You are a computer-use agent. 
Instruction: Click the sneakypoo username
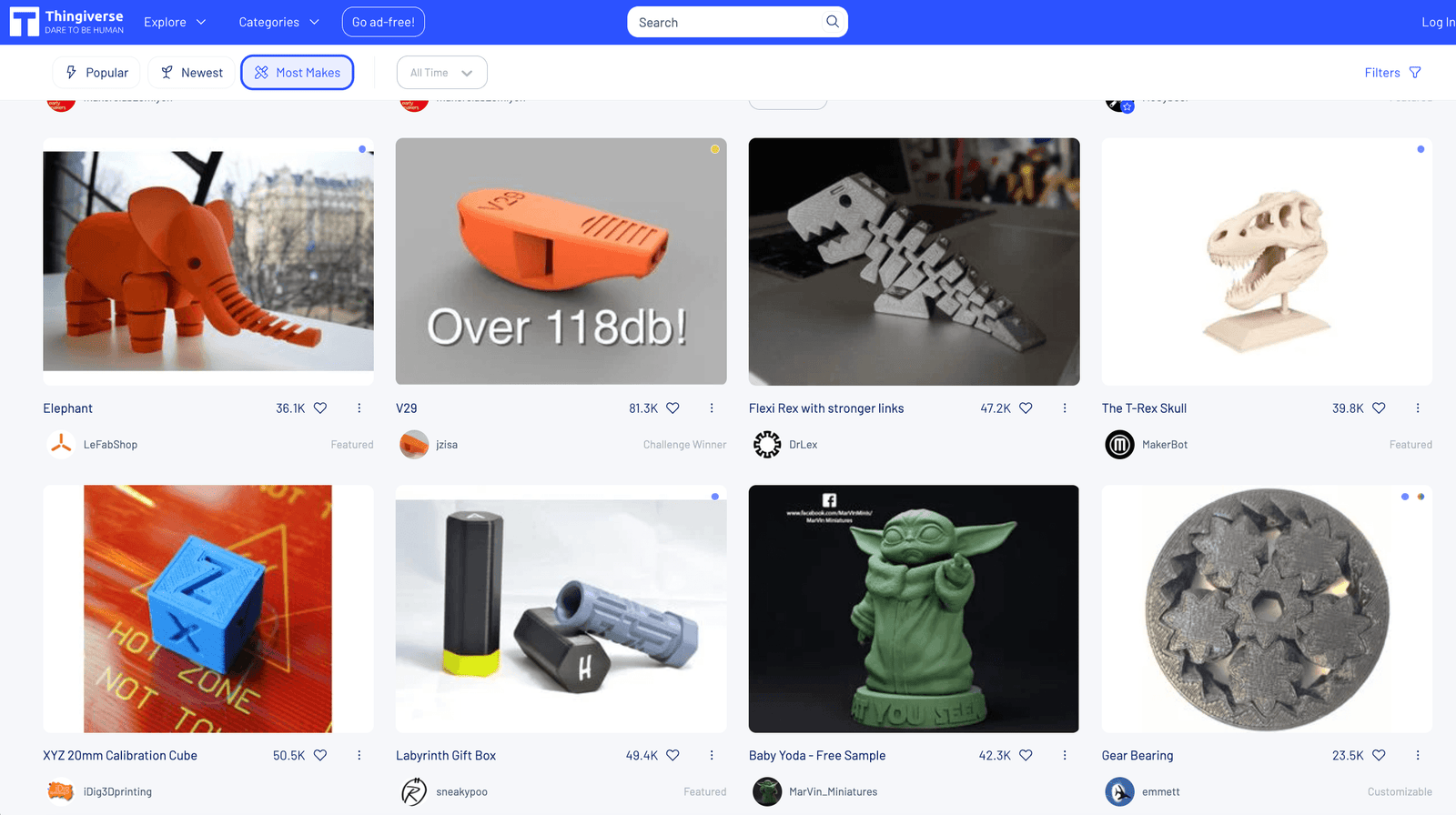click(461, 792)
